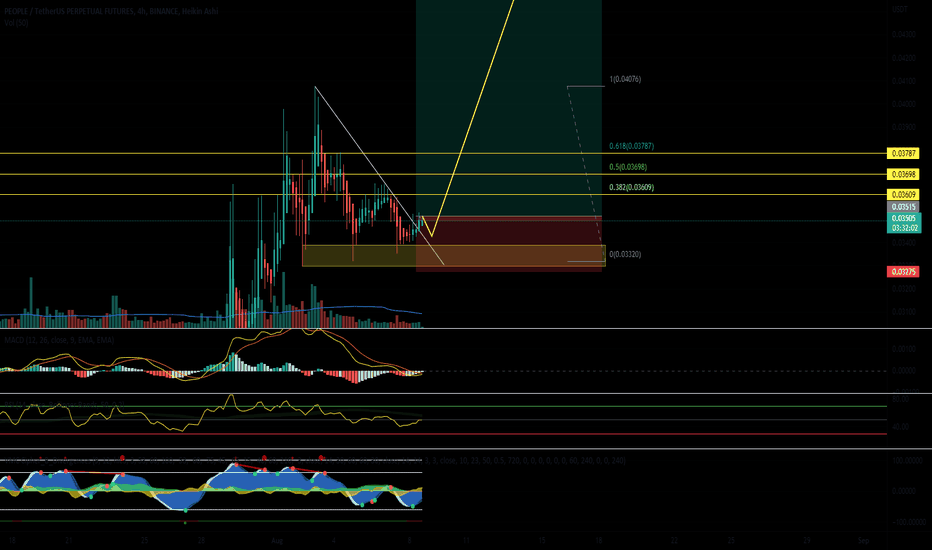Click the green 0.03505 current price label
Viewport: 932px width, 550px height.
coord(903,218)
